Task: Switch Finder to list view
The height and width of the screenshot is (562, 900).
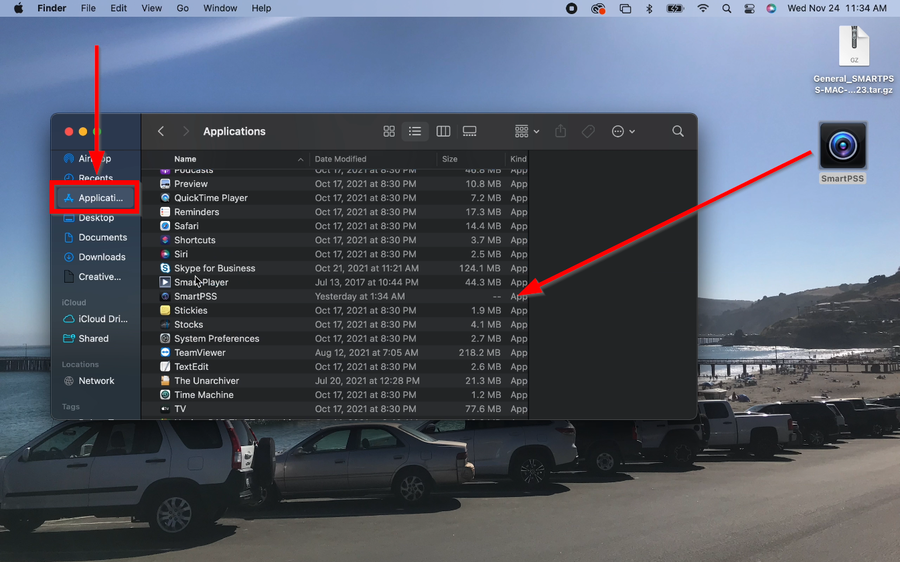Action: click(x=415, y=132)
